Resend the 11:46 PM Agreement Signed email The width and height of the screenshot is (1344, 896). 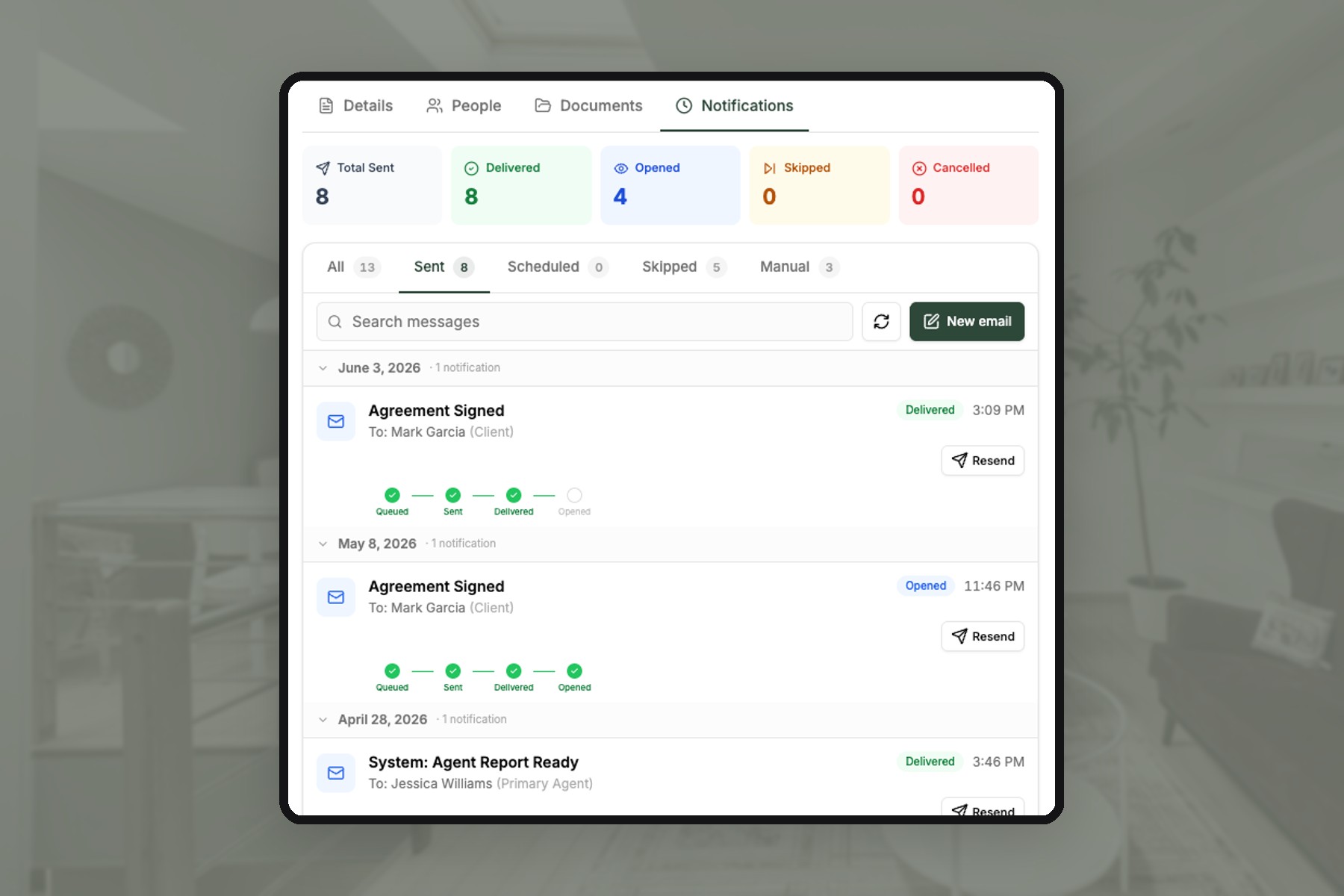tap(983, 636)
